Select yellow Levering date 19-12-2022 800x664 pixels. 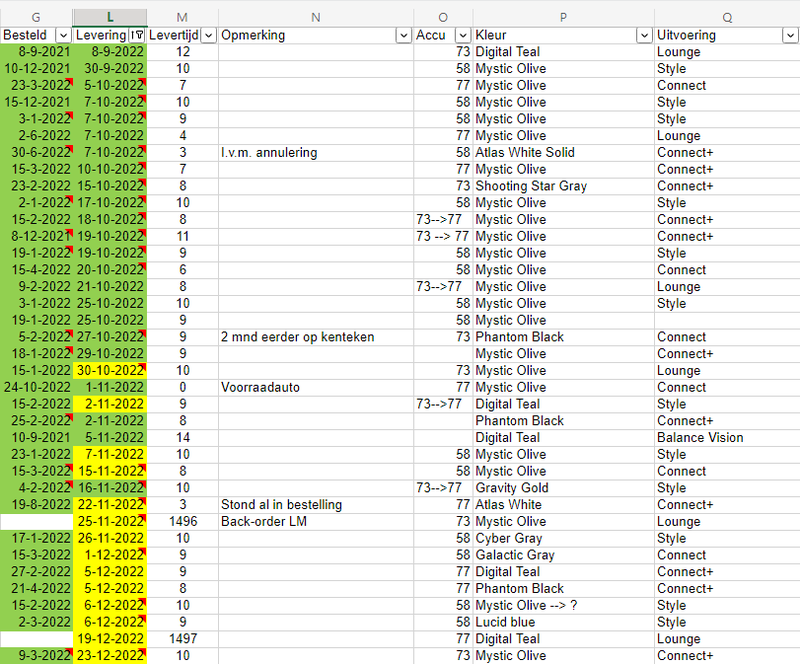[x=110, y=639]
